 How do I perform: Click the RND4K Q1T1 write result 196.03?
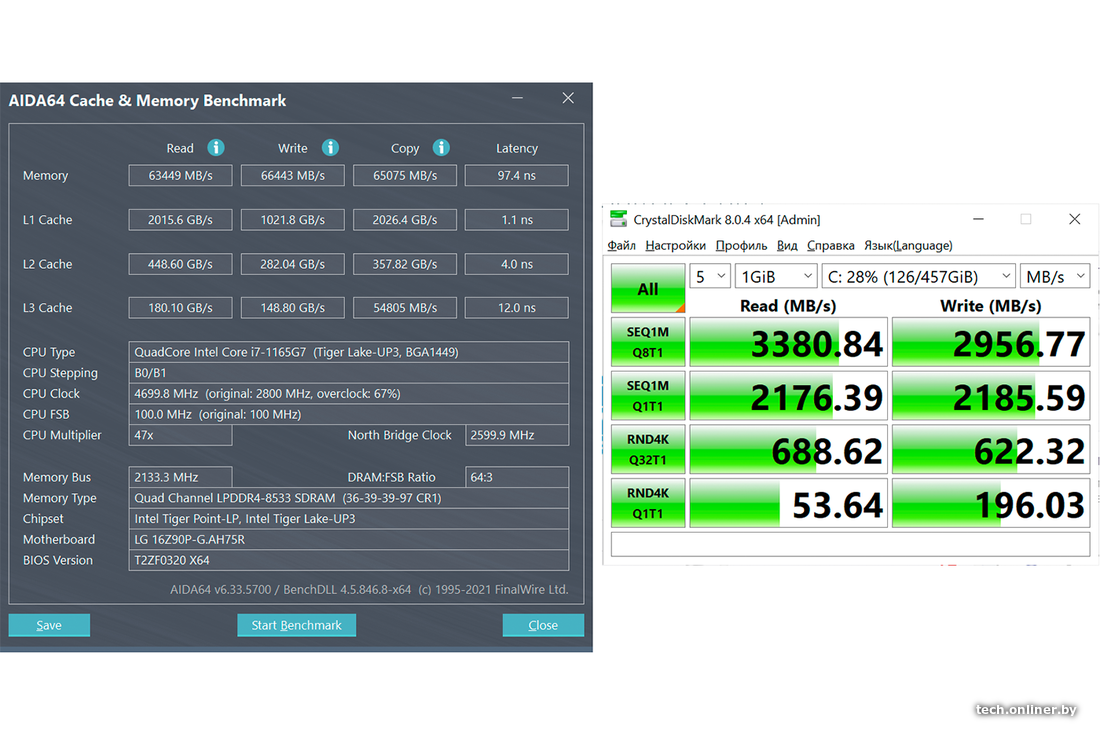click(x=991, y=503)
